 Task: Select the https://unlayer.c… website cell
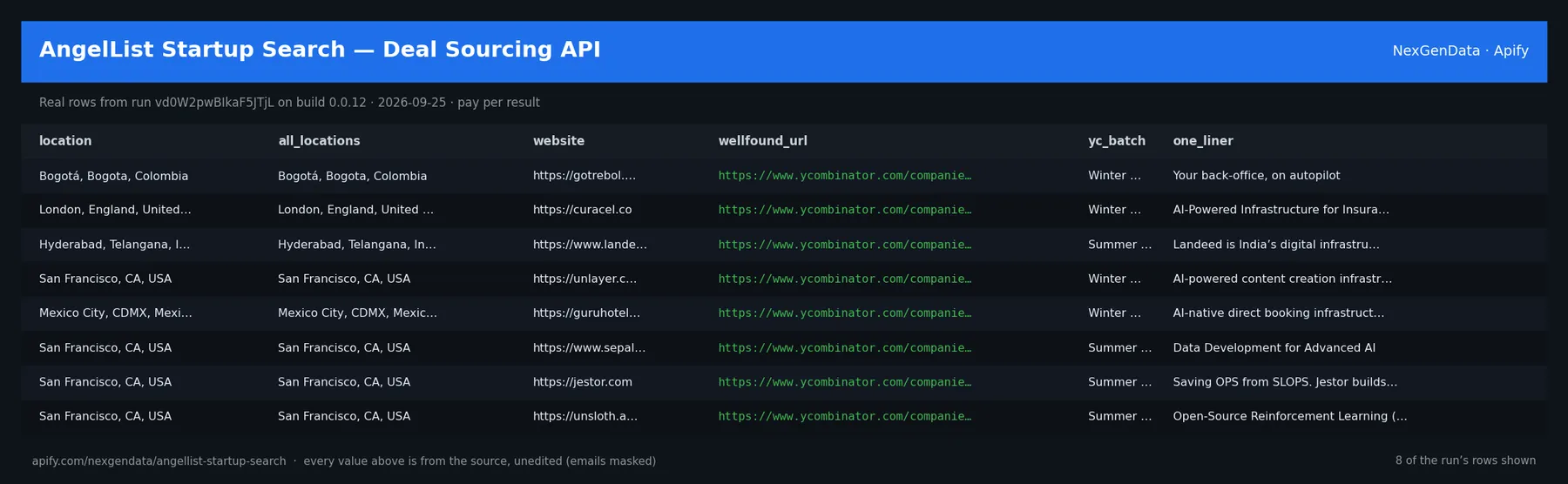pyautogui.click(x=585, y=279)
